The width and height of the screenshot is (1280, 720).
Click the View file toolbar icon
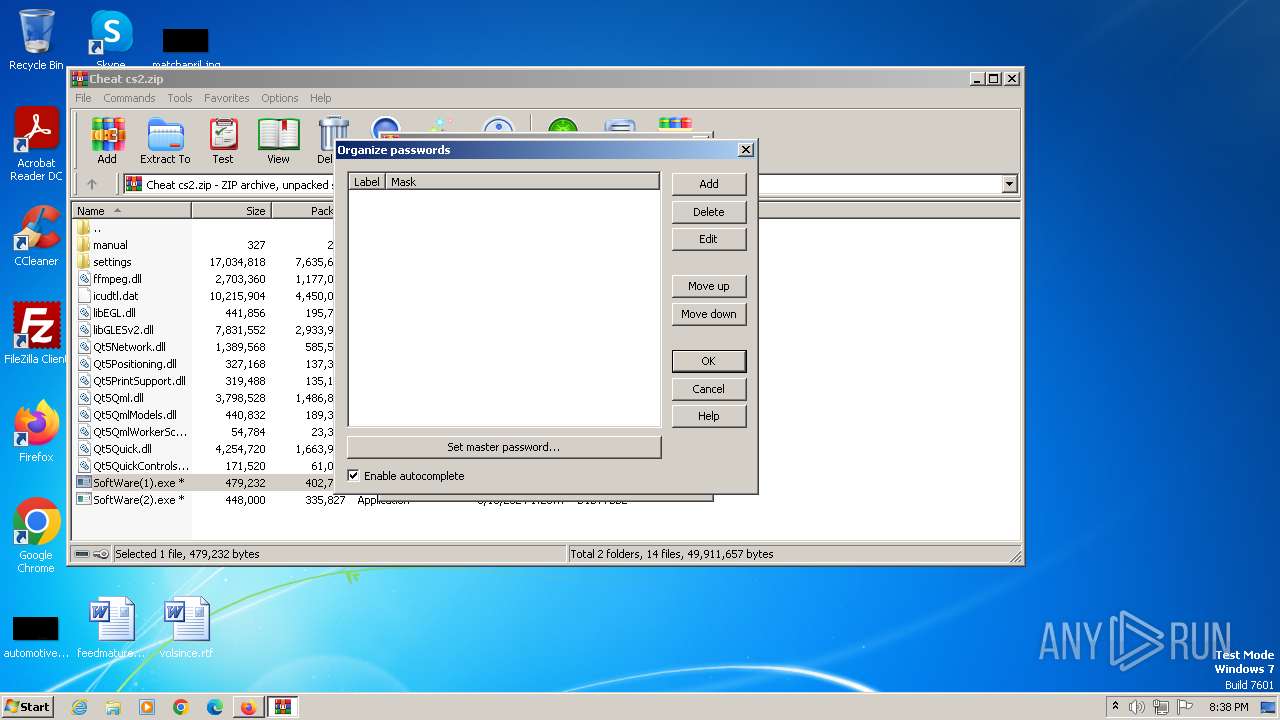pos(278,140)
